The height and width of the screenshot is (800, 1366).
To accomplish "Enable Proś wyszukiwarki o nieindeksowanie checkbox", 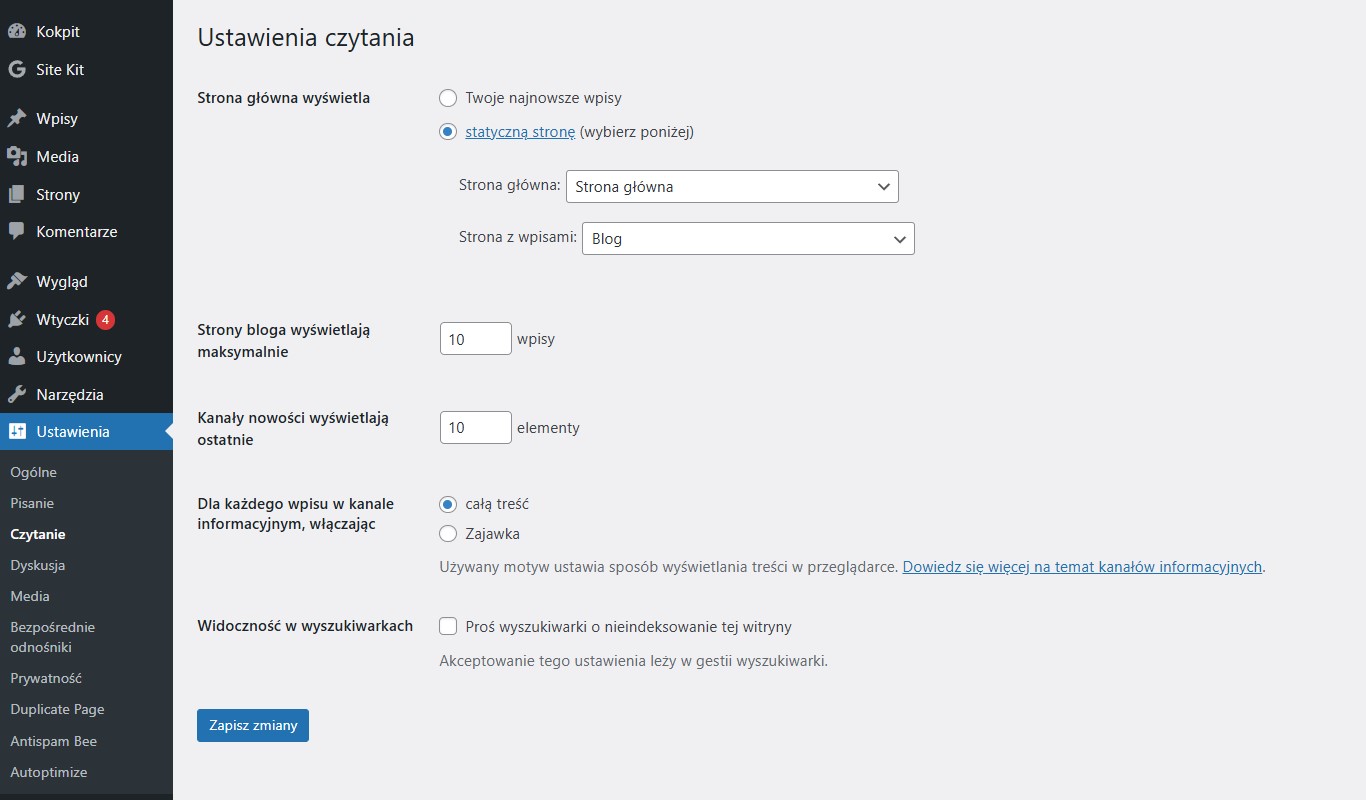I will tap(447, 626).
